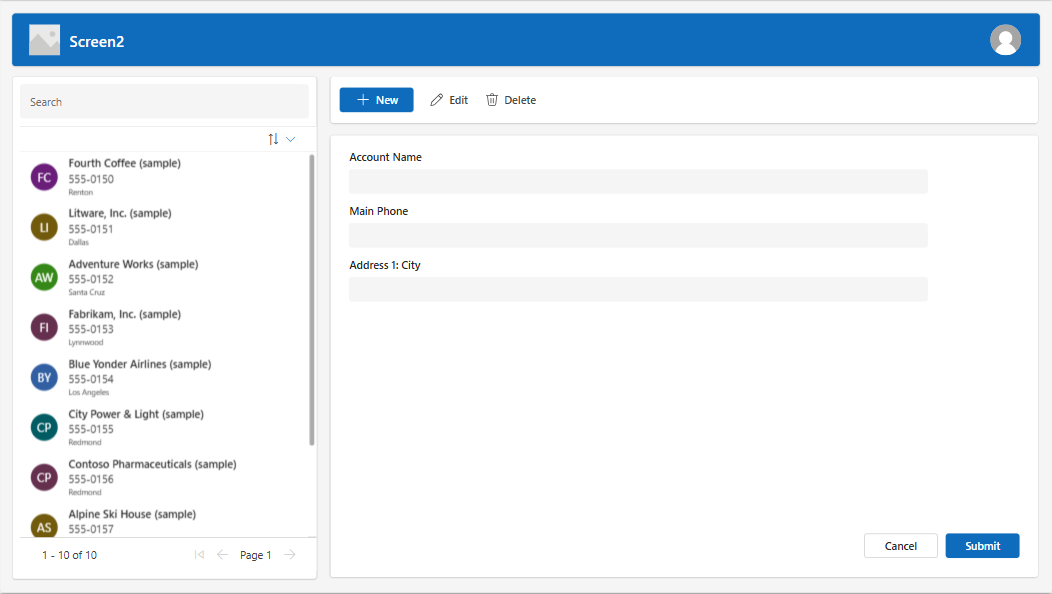Open Adventure Works (sample) record

[x=133, y=264]
